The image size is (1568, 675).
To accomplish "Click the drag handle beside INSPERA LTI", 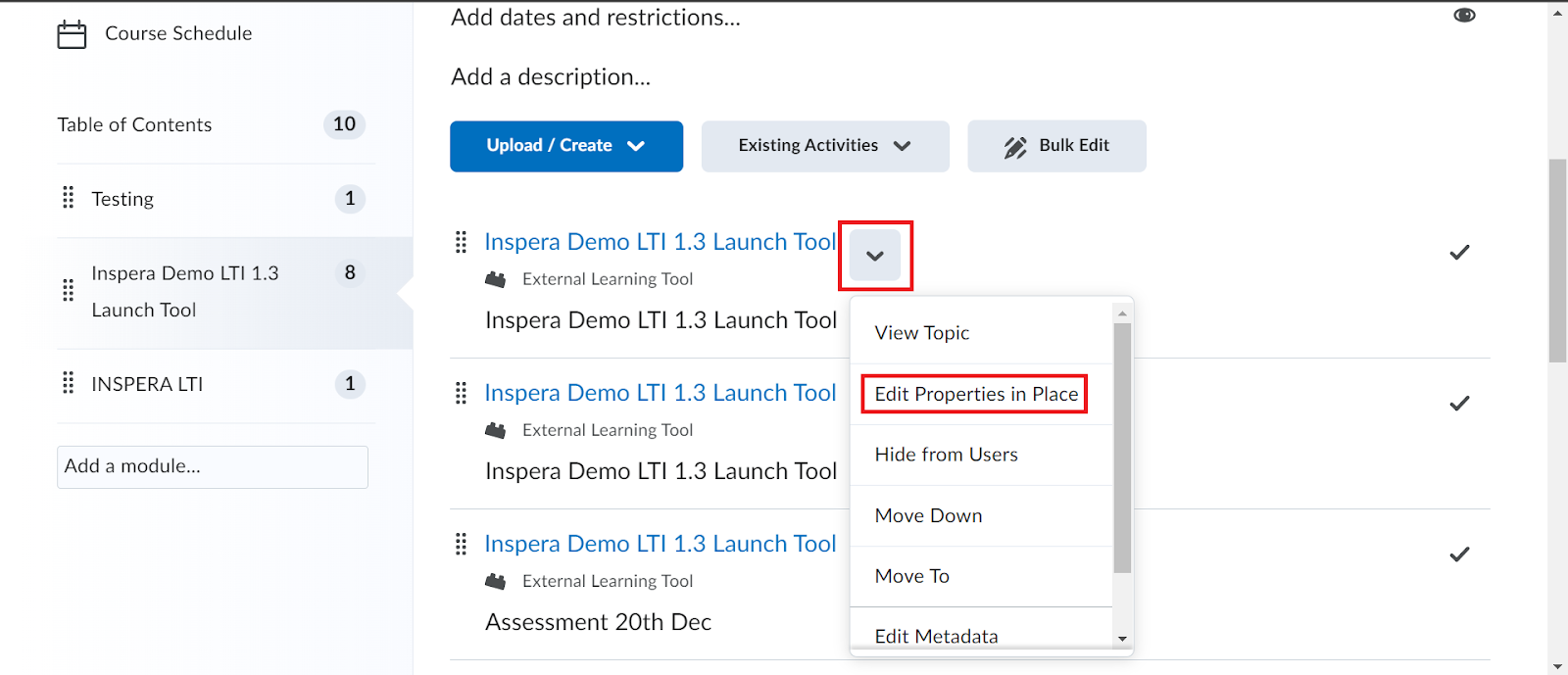I will click(x=68, y=382).
